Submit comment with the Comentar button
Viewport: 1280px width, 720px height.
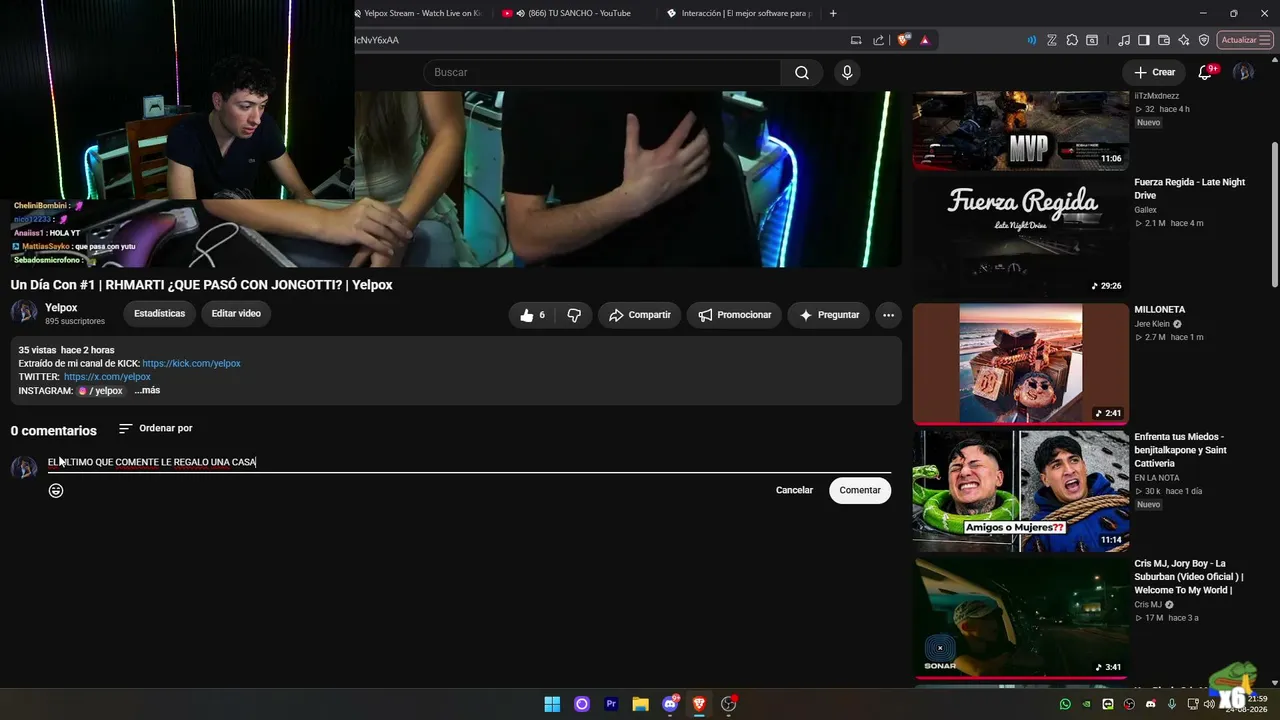[x=860, y=490]
